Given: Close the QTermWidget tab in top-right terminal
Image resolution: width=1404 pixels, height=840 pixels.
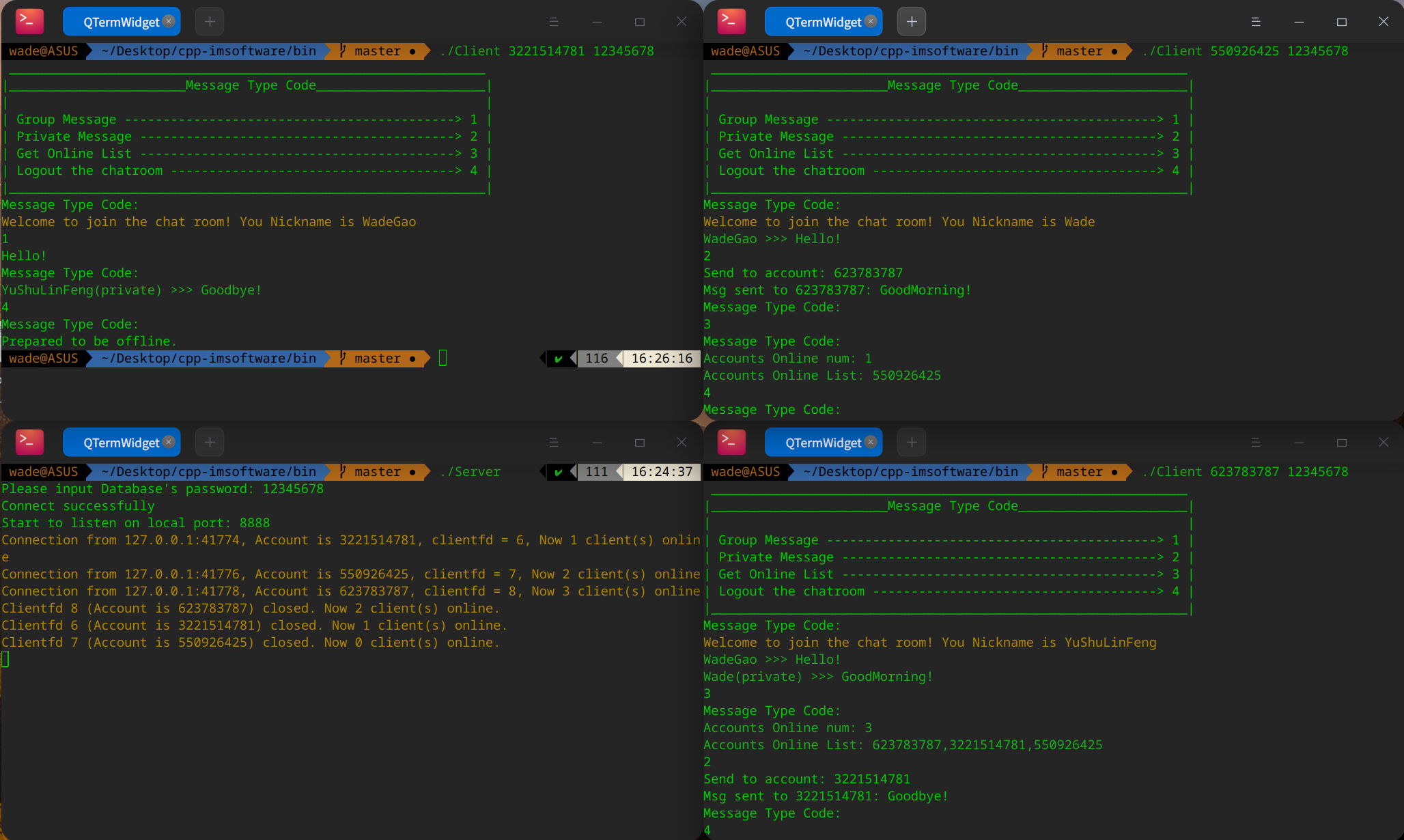Looking at the screenshot, I should click(x=871, y=21).
